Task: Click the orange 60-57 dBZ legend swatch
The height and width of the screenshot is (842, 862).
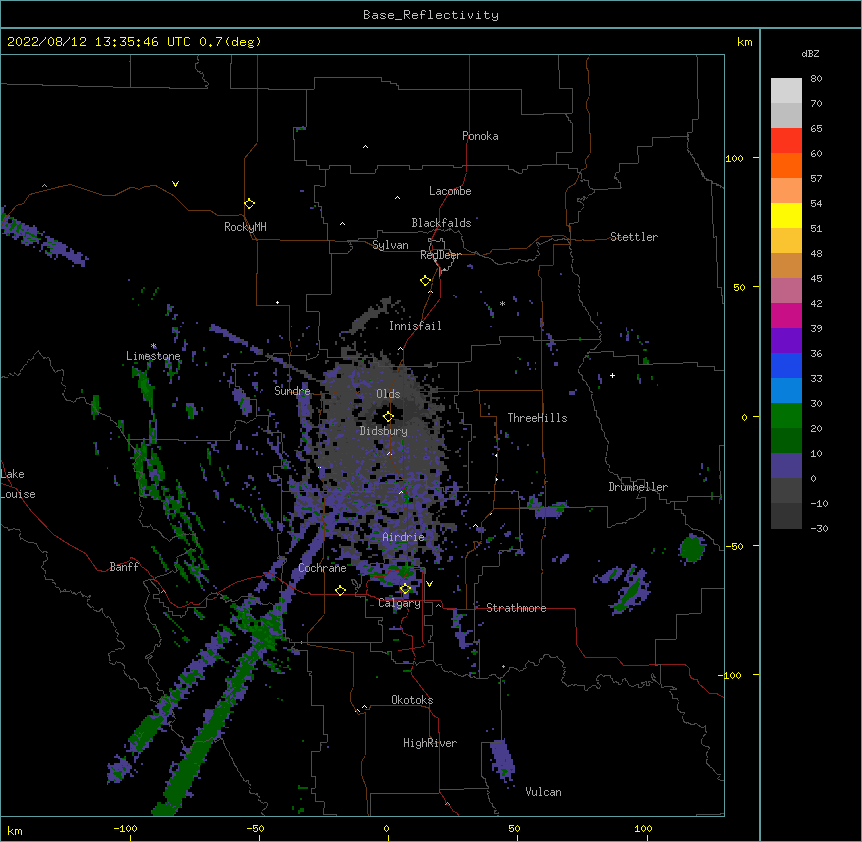Action: [x=786, y=165]
